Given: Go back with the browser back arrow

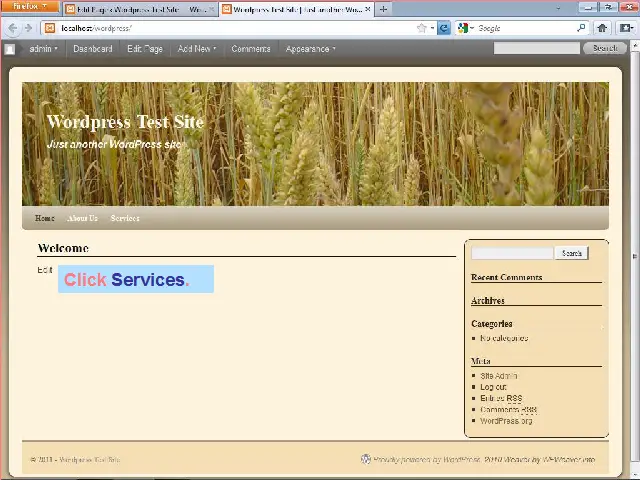Looking at the screenshot, I should click(13, 28).
